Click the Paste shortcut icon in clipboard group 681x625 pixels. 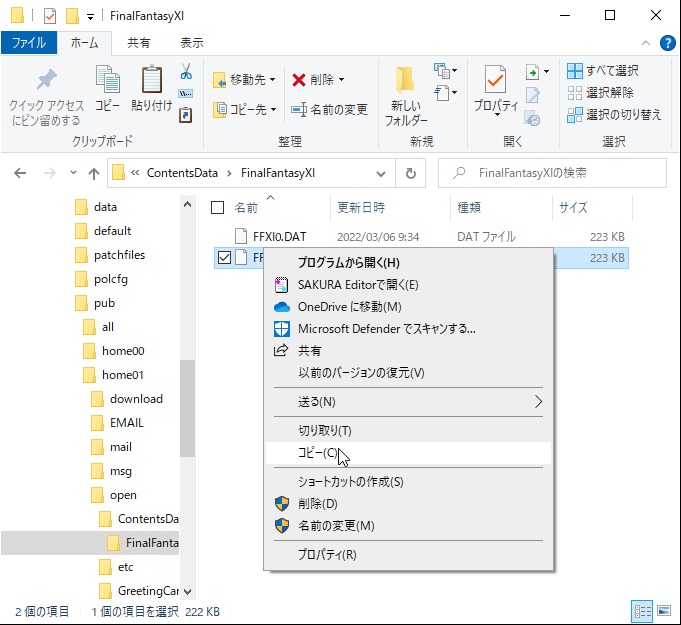click(186, 115)
